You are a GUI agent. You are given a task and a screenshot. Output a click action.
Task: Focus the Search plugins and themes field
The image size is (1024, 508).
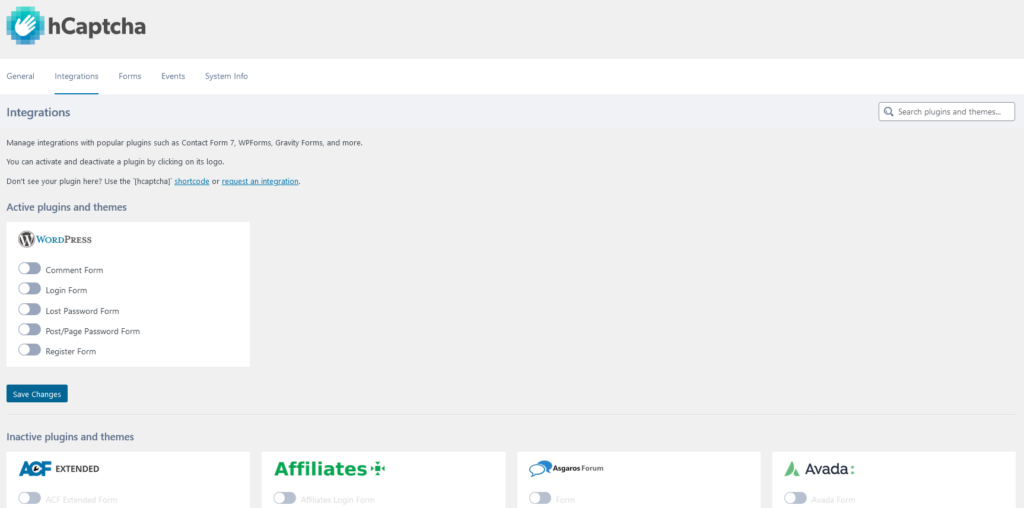[x=946, y=112]
